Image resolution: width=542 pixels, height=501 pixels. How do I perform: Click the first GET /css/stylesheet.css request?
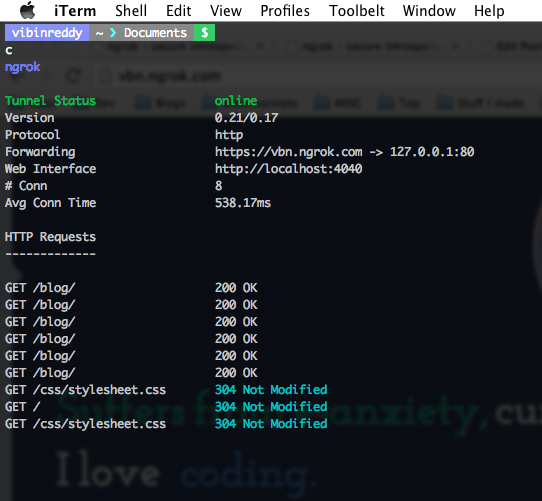(x=85, y=390)
